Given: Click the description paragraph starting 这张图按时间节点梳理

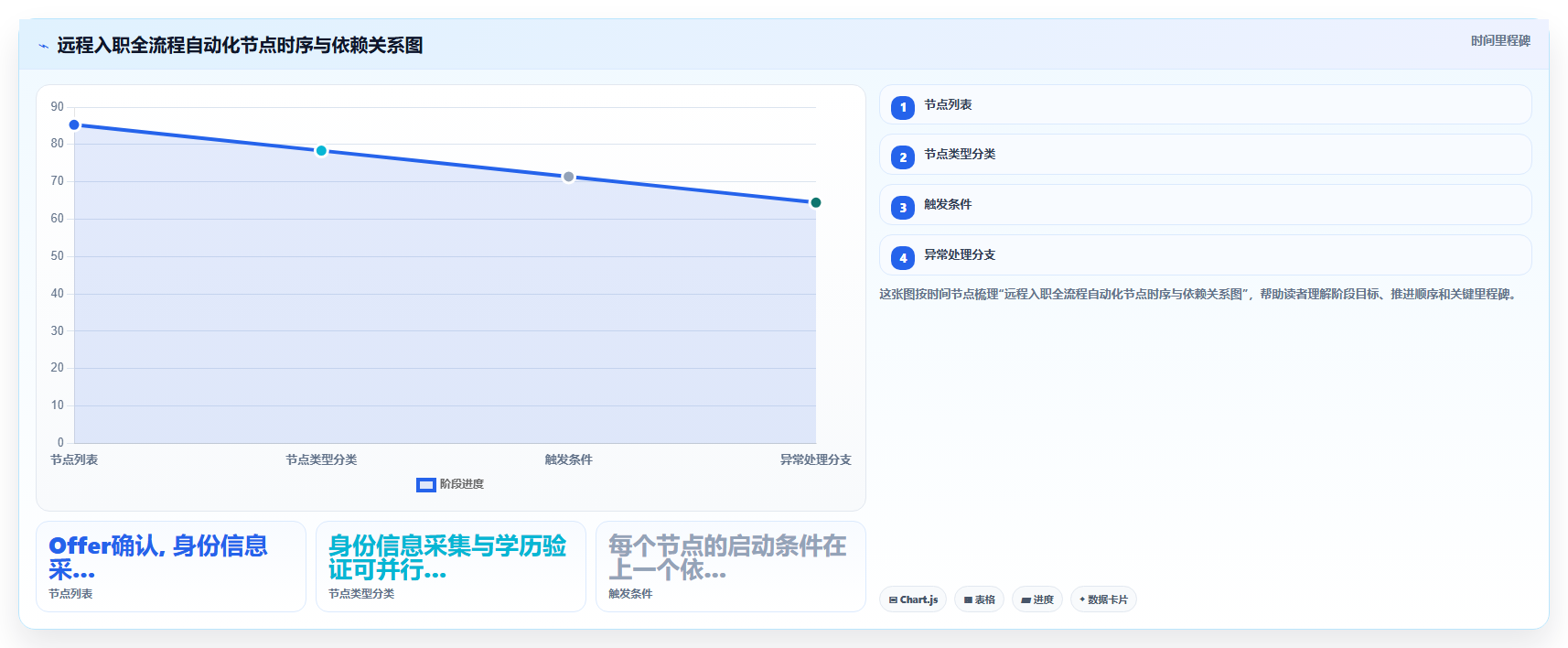Looking at the screenshot, I should (x=1199, y=294).
